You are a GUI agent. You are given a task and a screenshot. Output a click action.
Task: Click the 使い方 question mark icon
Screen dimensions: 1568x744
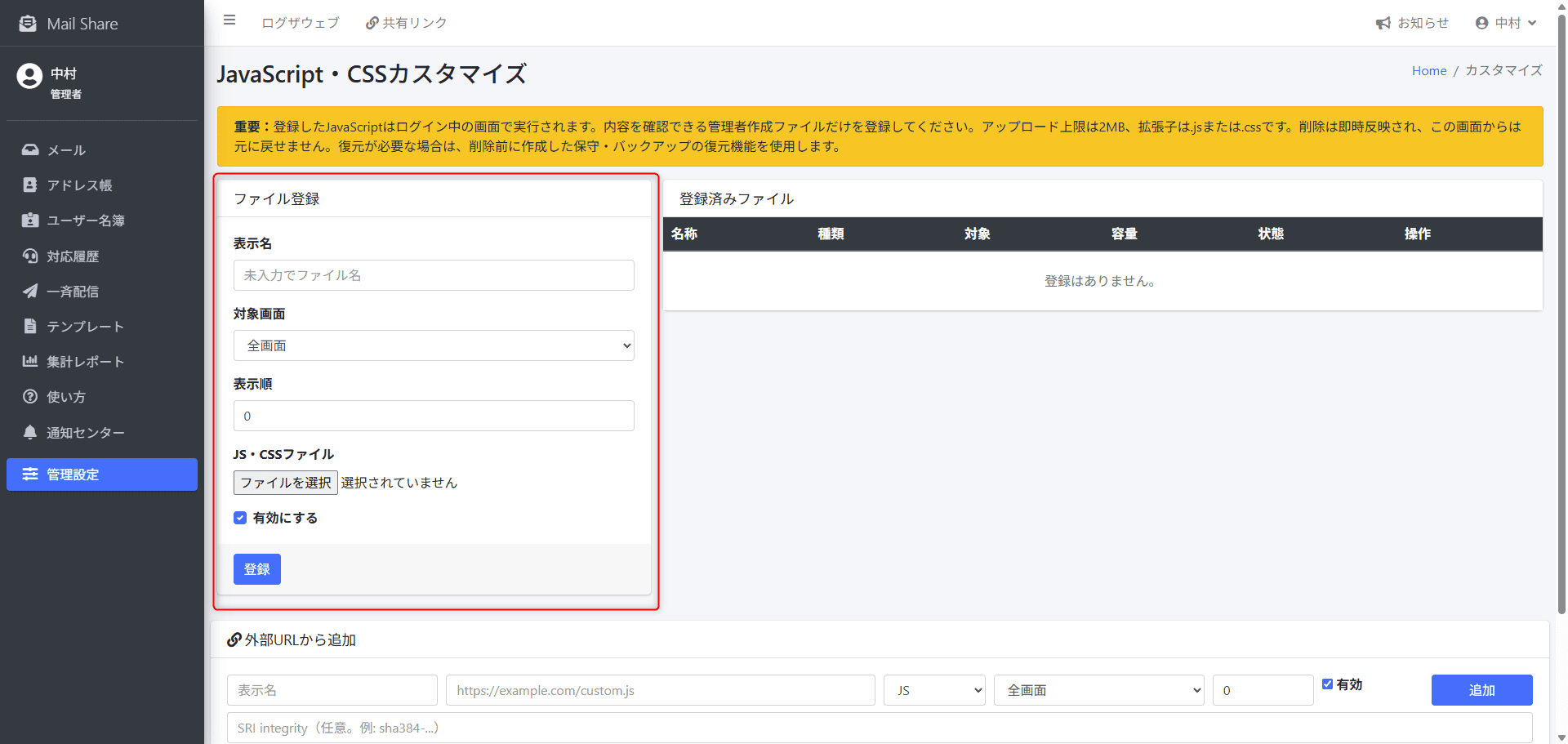(x=30, y=396)
